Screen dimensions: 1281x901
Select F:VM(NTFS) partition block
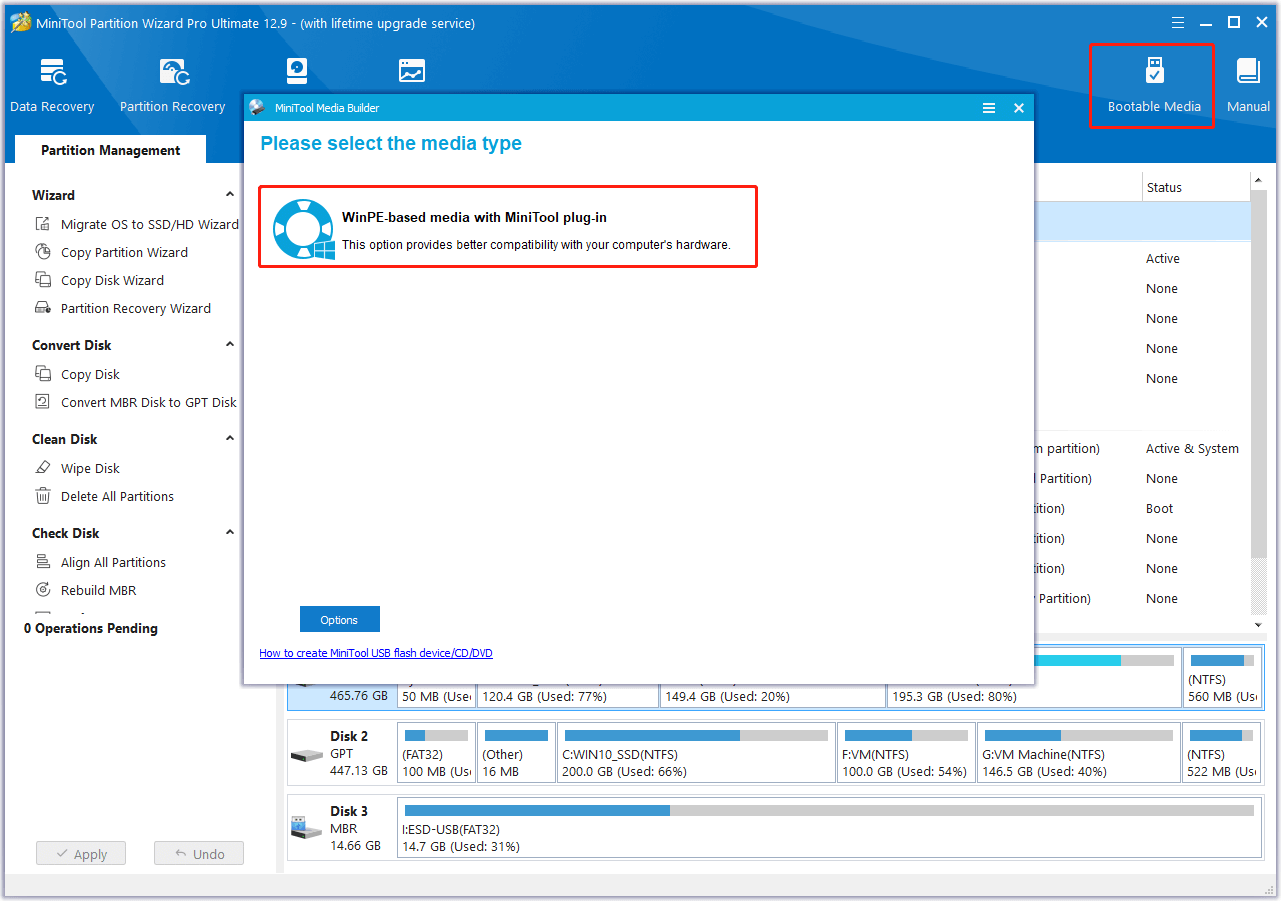point(906,753)
